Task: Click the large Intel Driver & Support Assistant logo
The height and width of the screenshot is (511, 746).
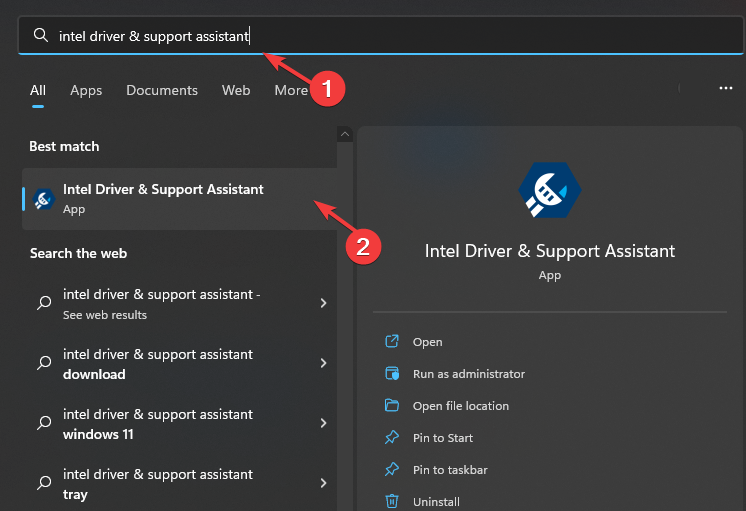Action: pyautogui.click(x=550, y=190)
